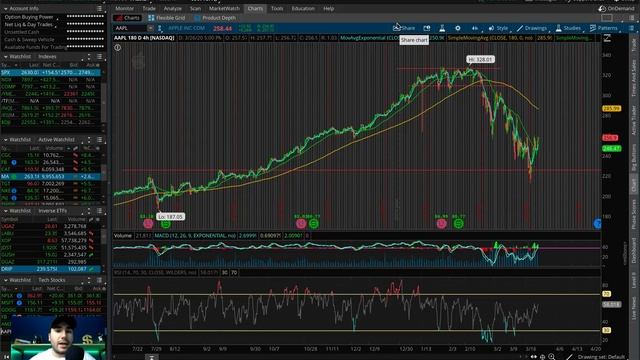640x360 pixels.
Task: Open the Tools tab
Action: pos(277,8)
